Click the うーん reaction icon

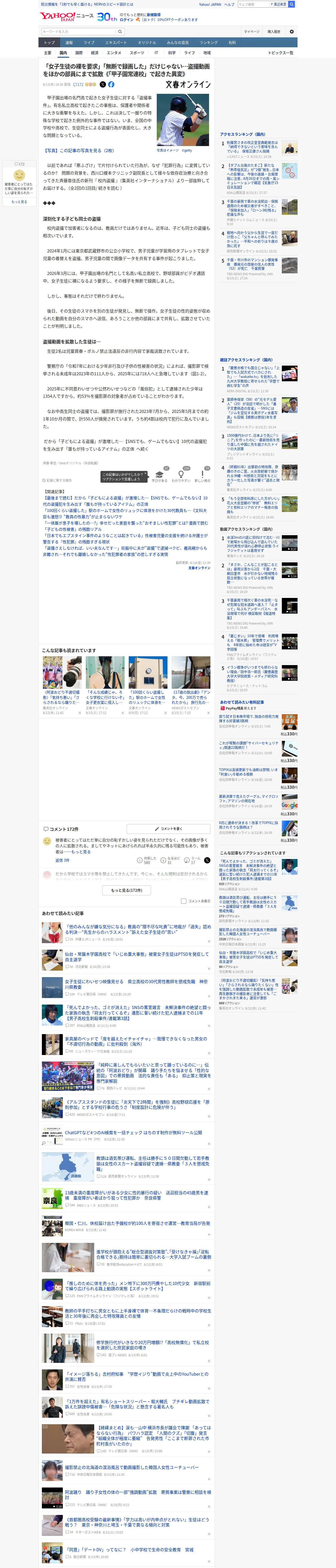click(x=187, y=861)
